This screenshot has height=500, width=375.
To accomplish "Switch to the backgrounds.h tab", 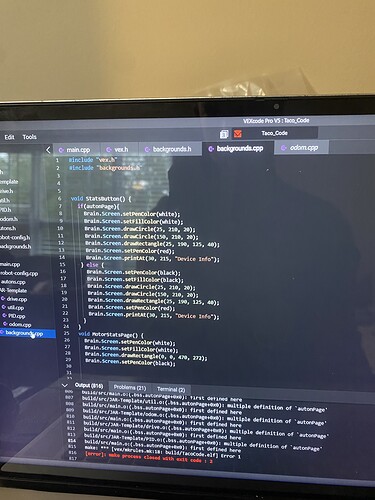I will (169, 149).
